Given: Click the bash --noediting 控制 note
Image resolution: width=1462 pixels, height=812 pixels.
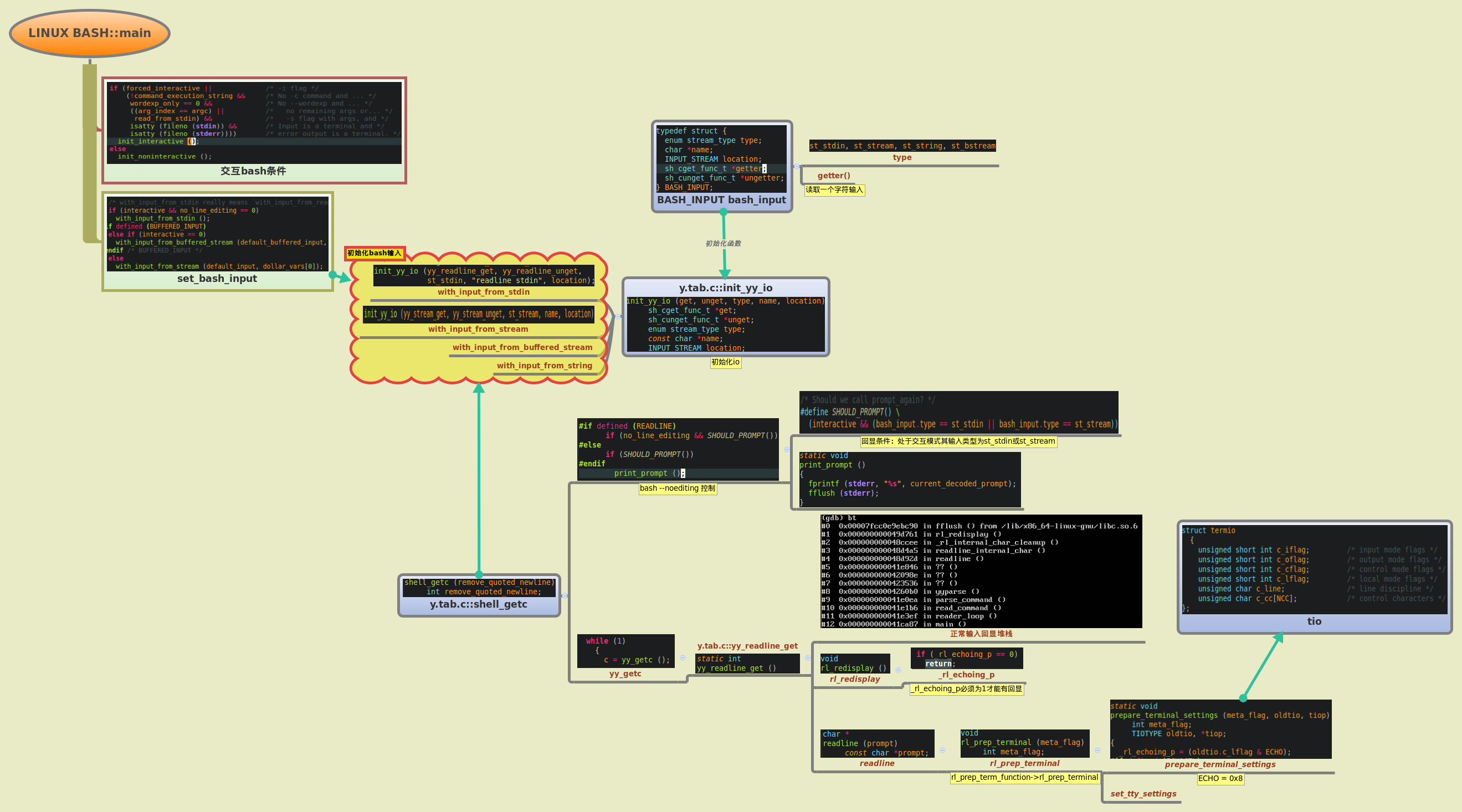Looking at the screenshot, I should point(678,489).
